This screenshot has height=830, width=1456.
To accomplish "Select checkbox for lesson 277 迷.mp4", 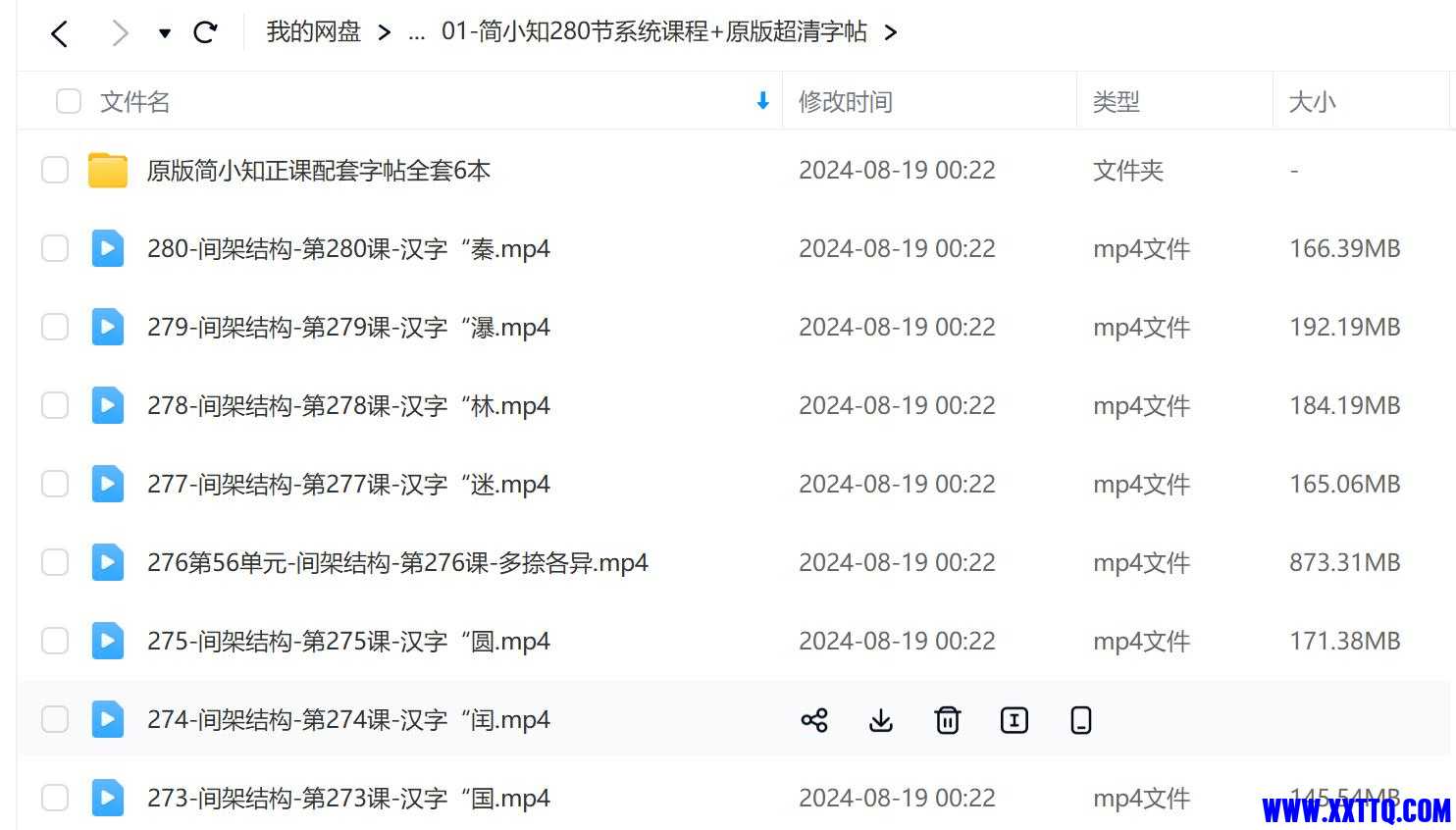I will (55, 484).
